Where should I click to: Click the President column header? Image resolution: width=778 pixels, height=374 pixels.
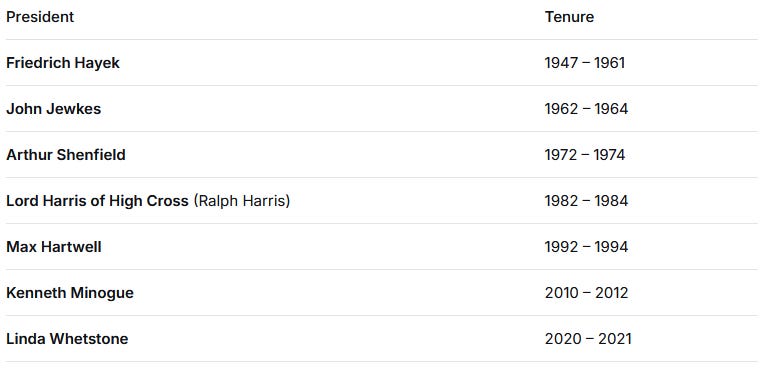click(x=40, y=17)
